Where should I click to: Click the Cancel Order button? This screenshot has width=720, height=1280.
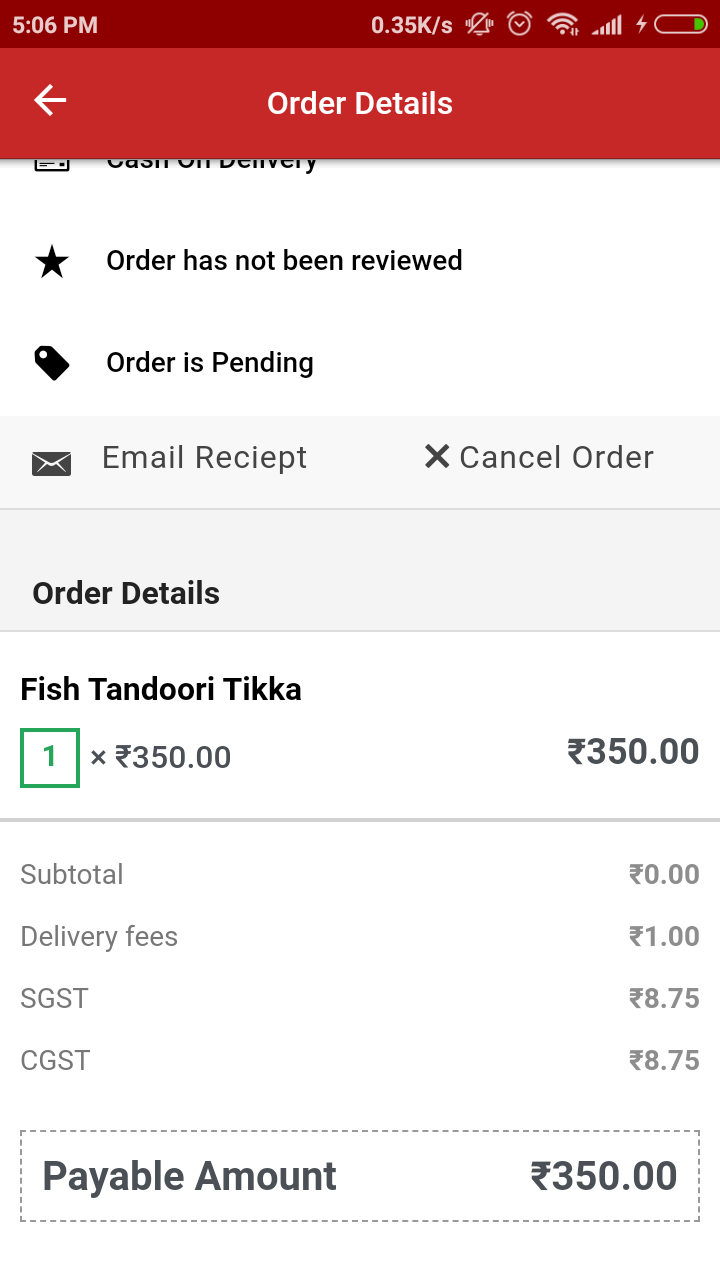click(x=539, y=458)
